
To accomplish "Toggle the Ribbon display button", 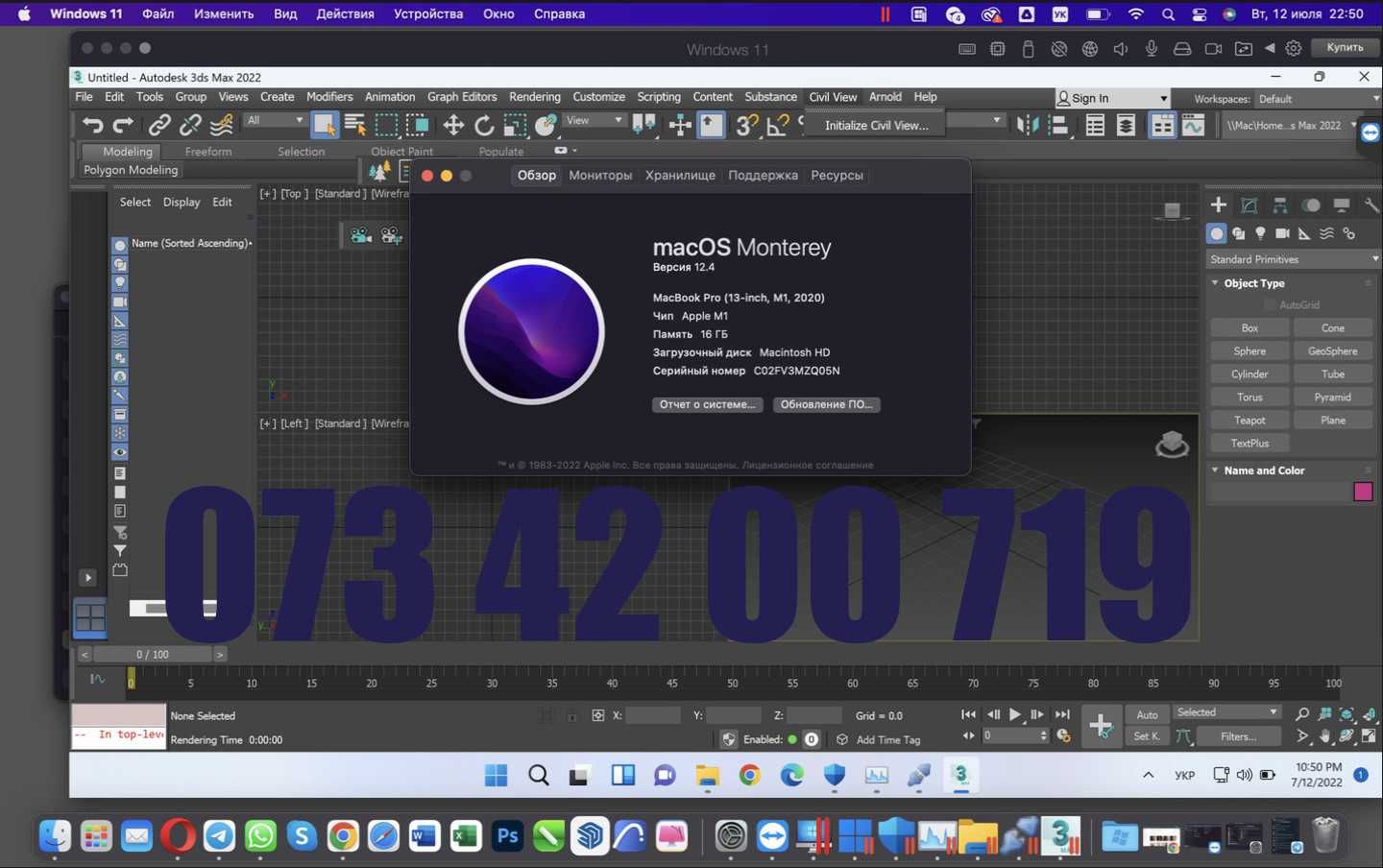I will coord(1162,125).
